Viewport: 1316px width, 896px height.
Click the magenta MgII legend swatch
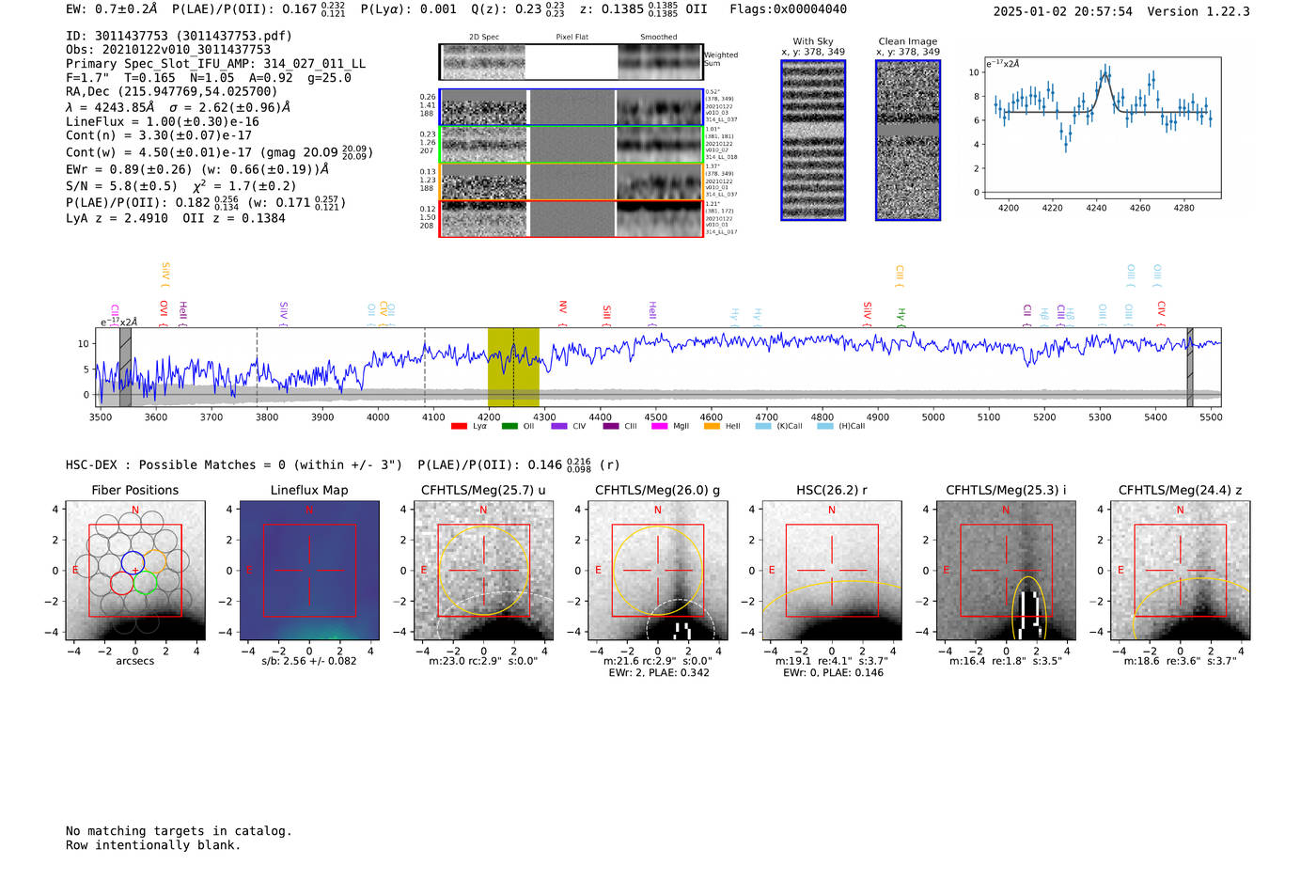pyautogui.click(x=659, y=427)
